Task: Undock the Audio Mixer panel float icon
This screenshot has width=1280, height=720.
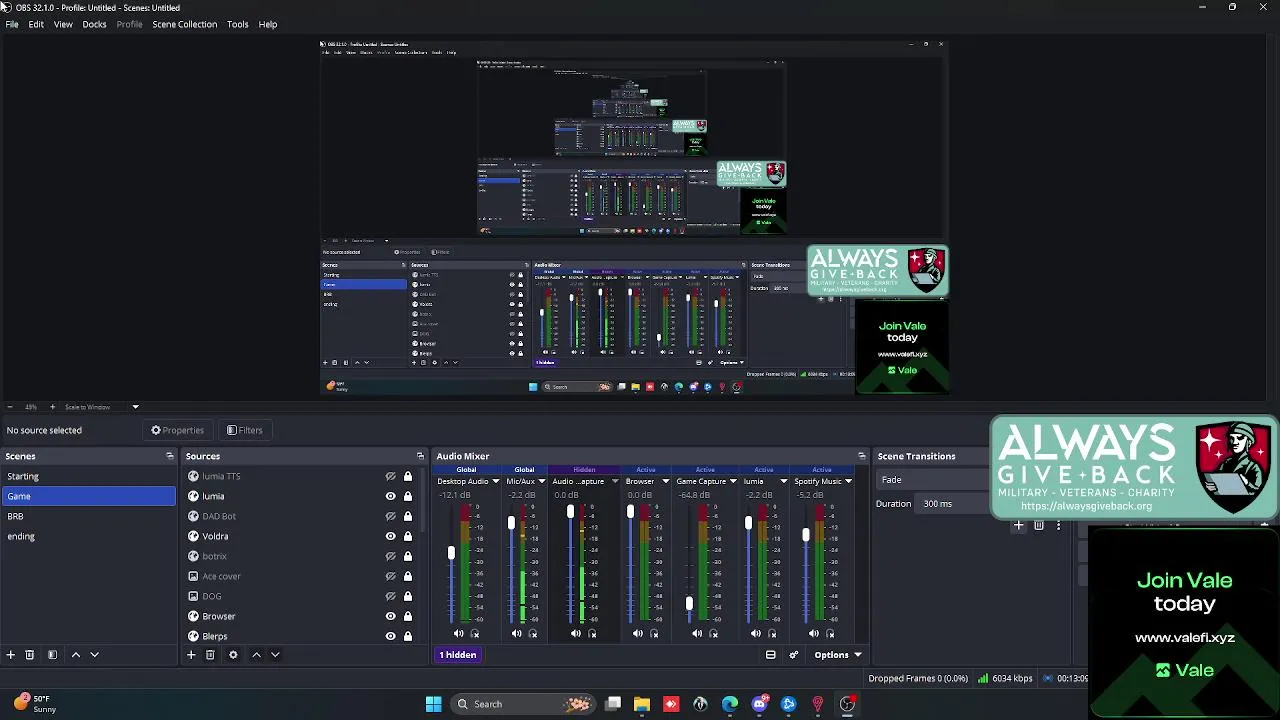Action: (861, 456)
